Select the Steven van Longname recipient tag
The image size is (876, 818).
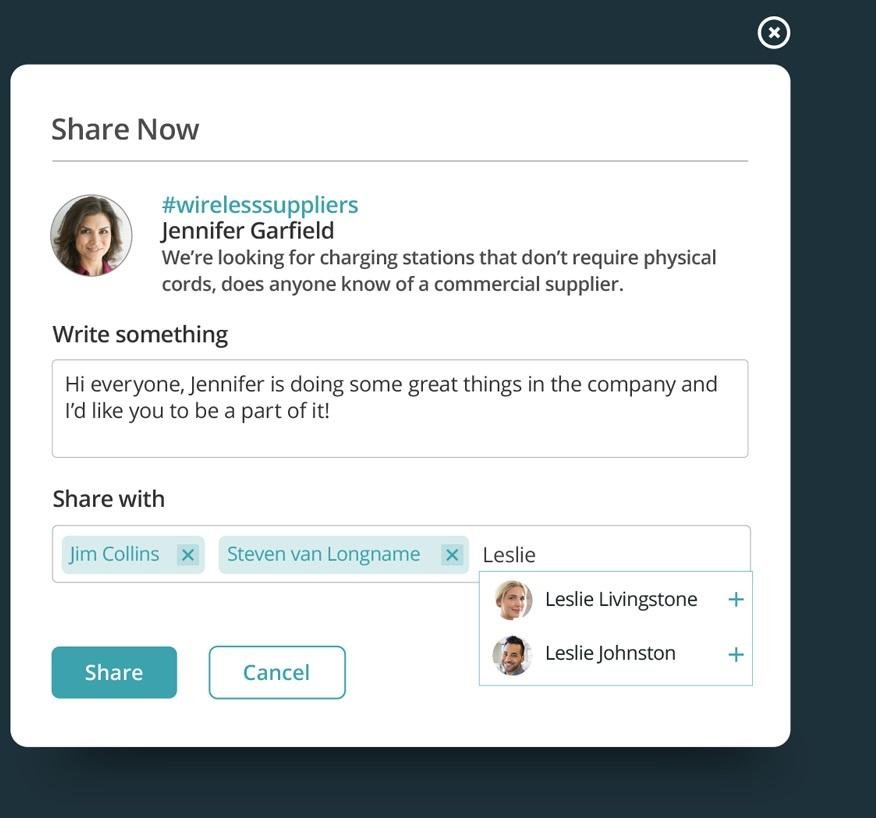(x=323, y=554)
